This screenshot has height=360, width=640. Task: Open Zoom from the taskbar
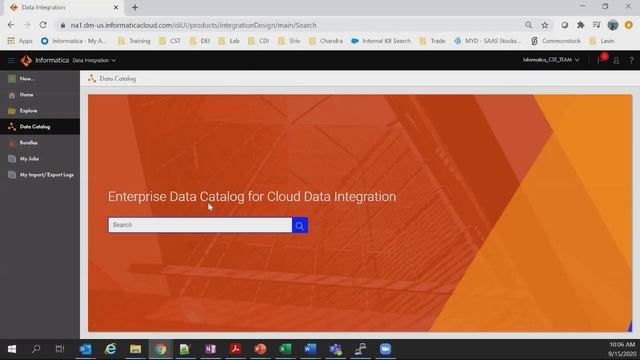[x=385, y=349]
